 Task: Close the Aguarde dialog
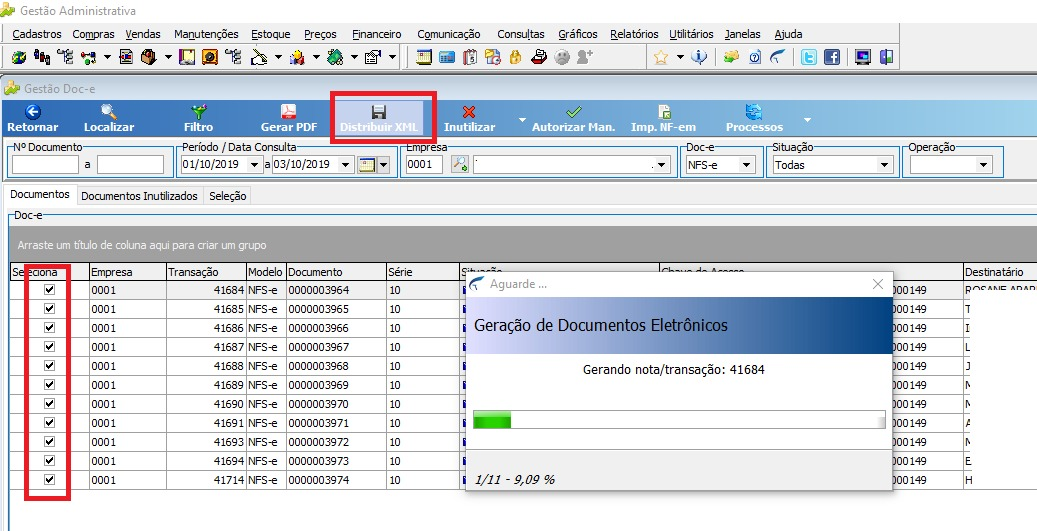[x=878, y=284]
